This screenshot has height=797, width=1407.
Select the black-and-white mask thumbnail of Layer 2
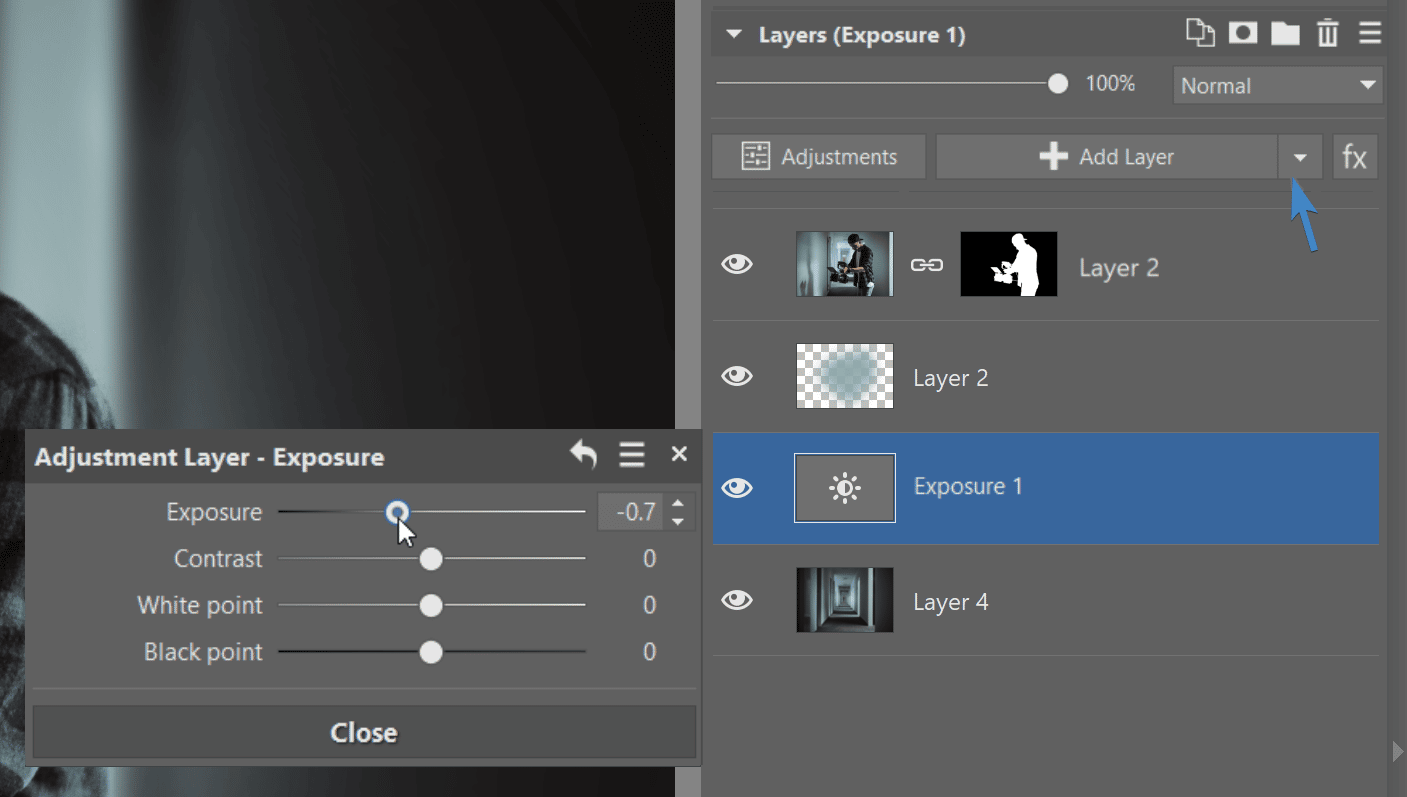pyautogui.click(x=1008, y=264)
